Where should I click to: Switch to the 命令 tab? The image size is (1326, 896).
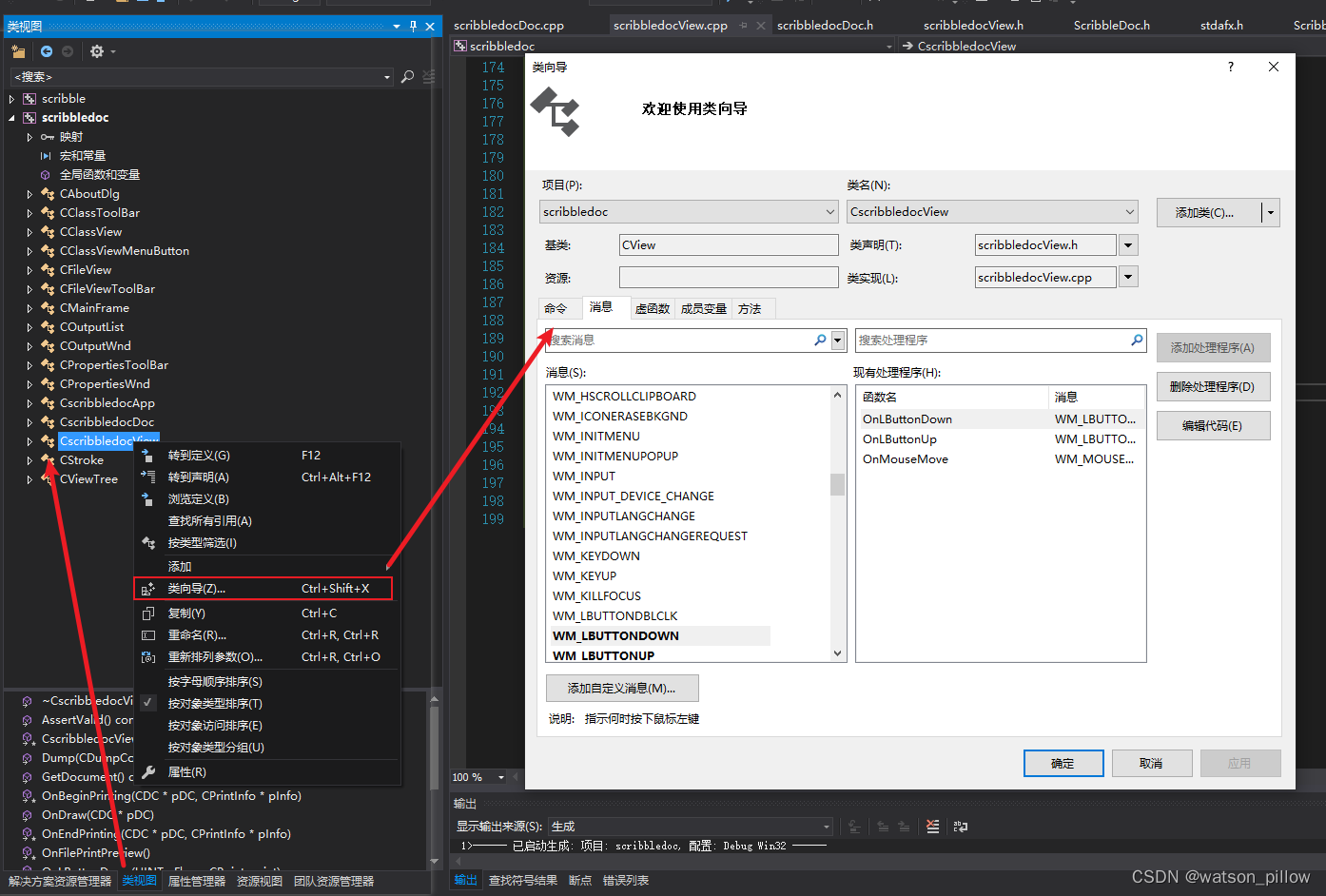[556, 308]
